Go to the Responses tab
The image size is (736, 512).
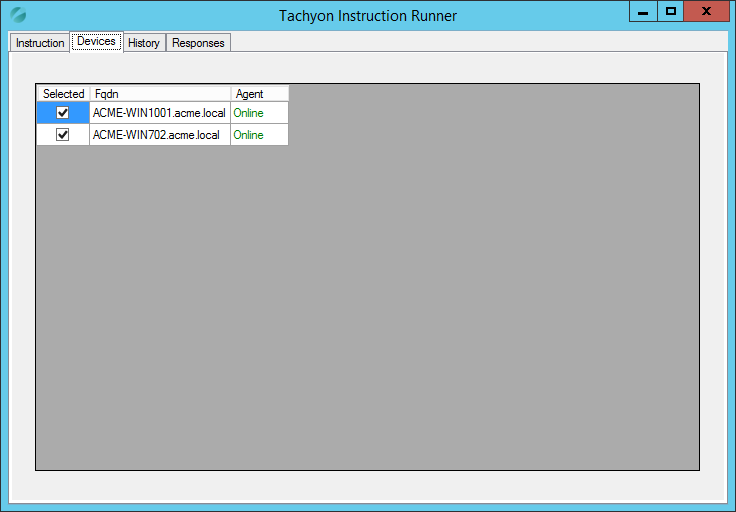pos(198,43)
